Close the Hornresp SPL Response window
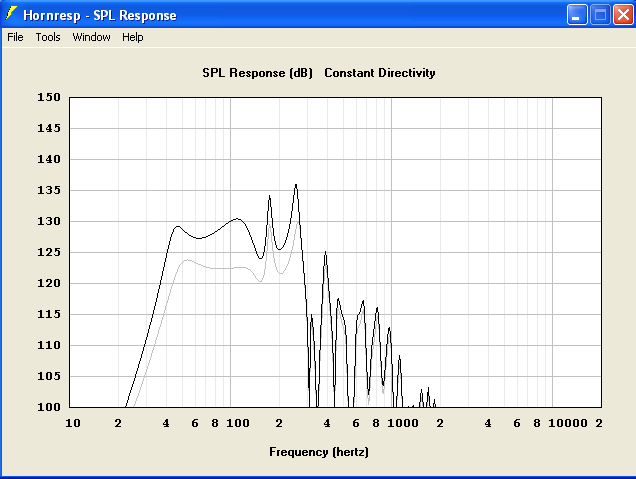 tap(623, 15)
